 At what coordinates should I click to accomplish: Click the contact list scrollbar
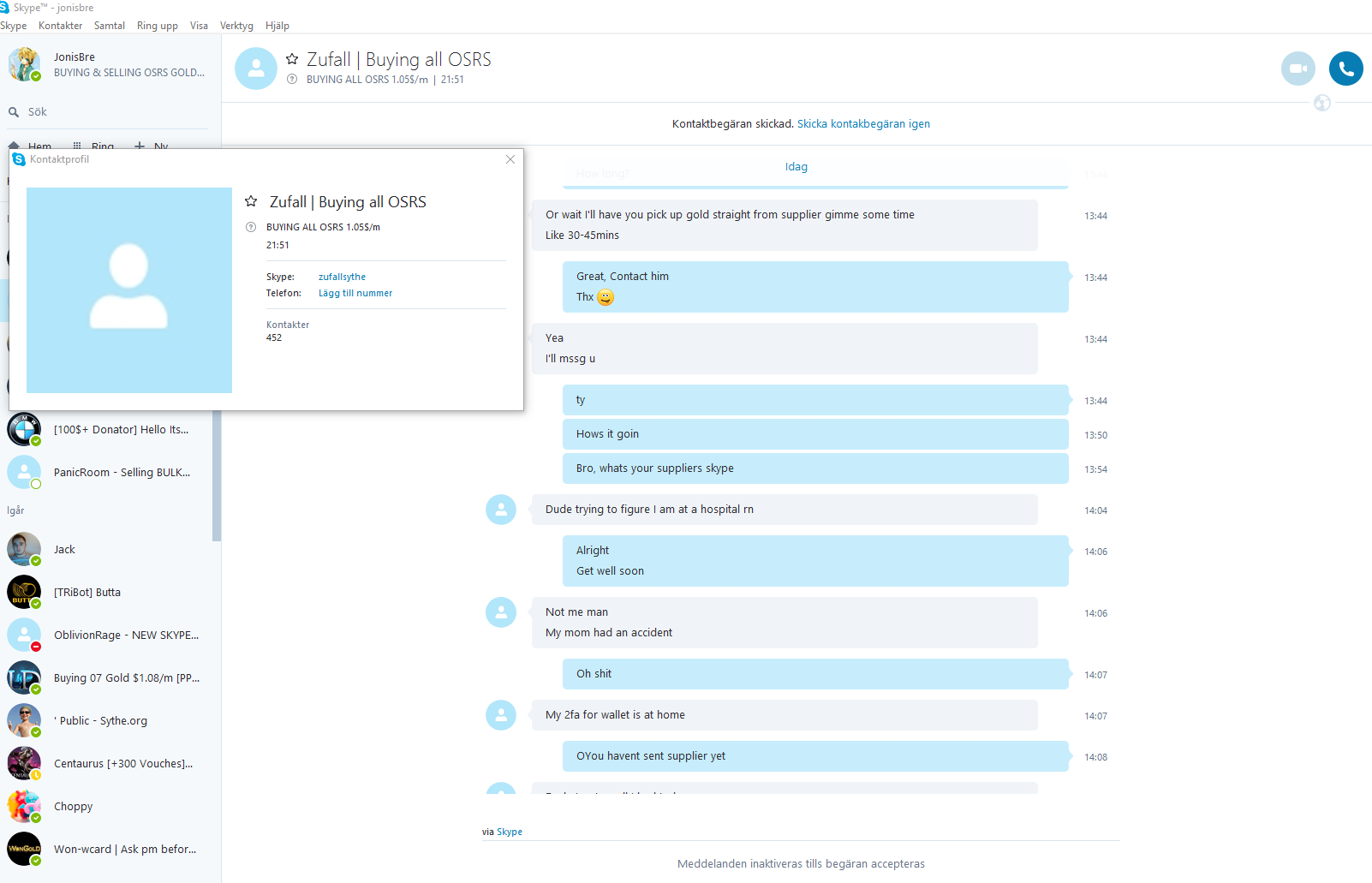[217, 476]
